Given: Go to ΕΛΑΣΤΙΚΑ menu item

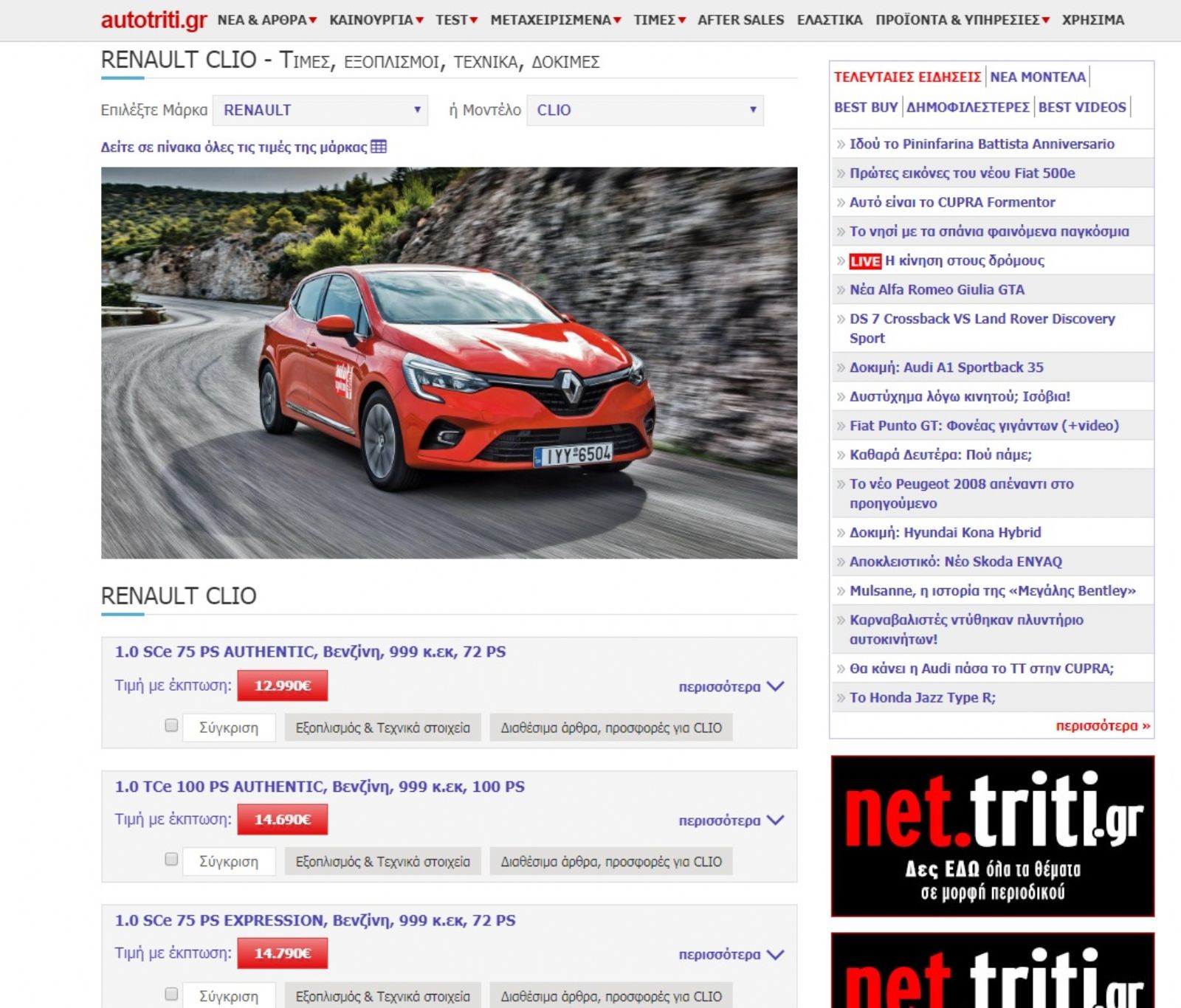Looking at the screenshot, I should 830,20.
